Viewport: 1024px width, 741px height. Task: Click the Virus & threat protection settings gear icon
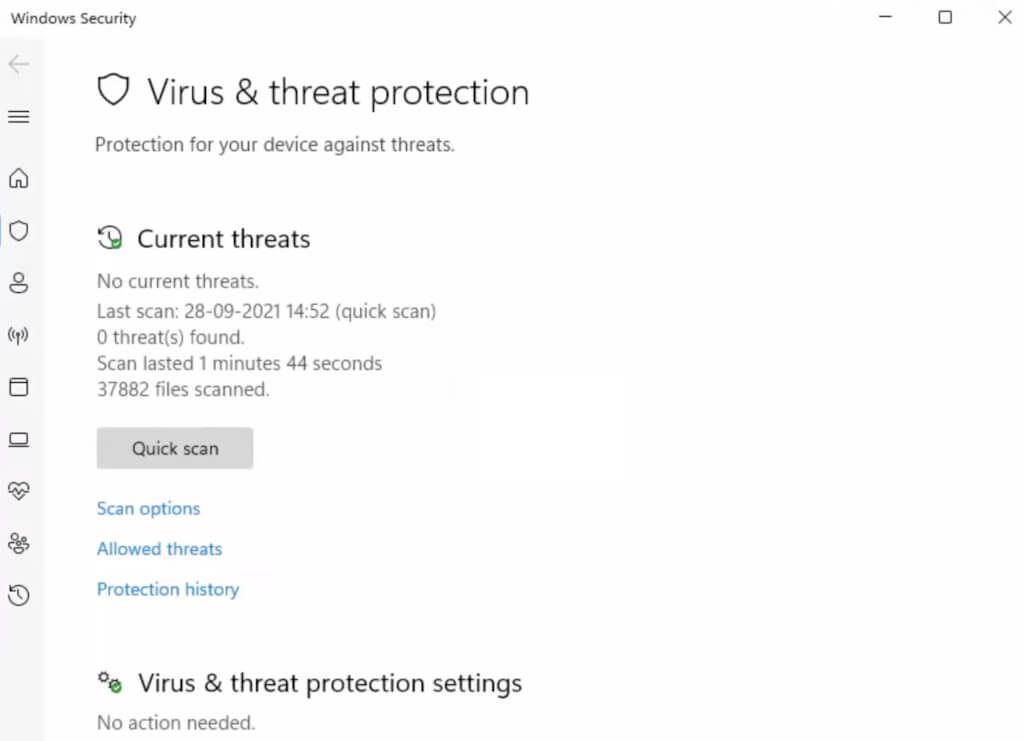point(110,683)
